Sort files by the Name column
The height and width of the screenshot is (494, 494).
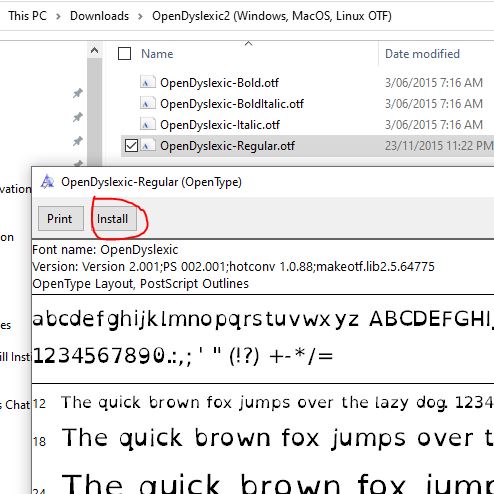[157, 54]
